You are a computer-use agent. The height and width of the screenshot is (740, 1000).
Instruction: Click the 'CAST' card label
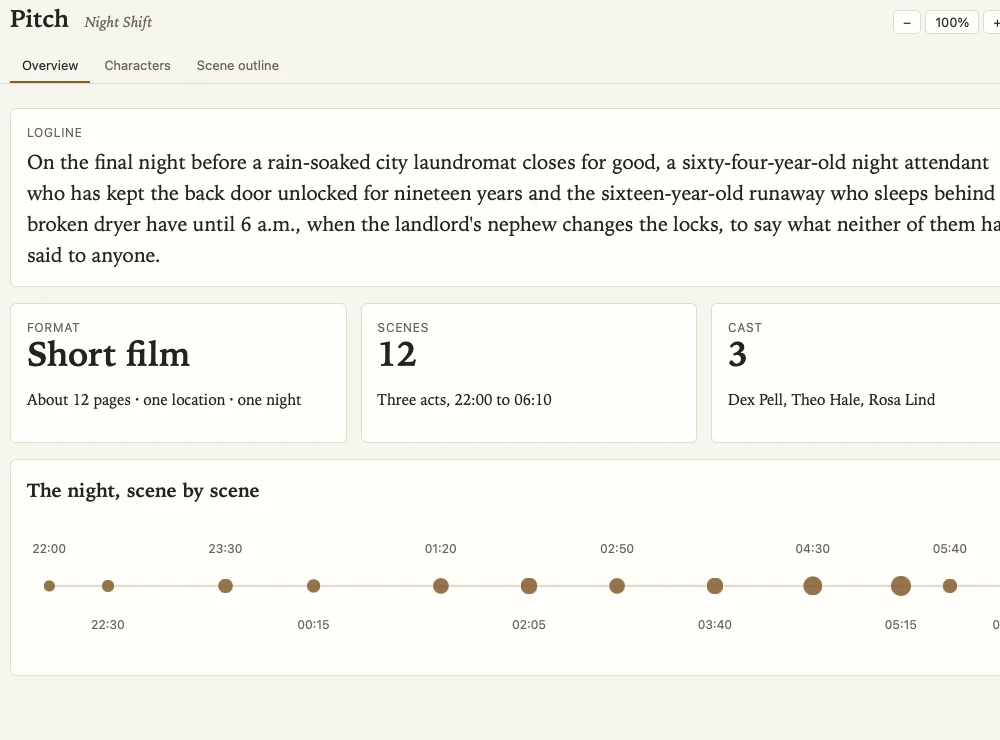click(x=745, y=328)
